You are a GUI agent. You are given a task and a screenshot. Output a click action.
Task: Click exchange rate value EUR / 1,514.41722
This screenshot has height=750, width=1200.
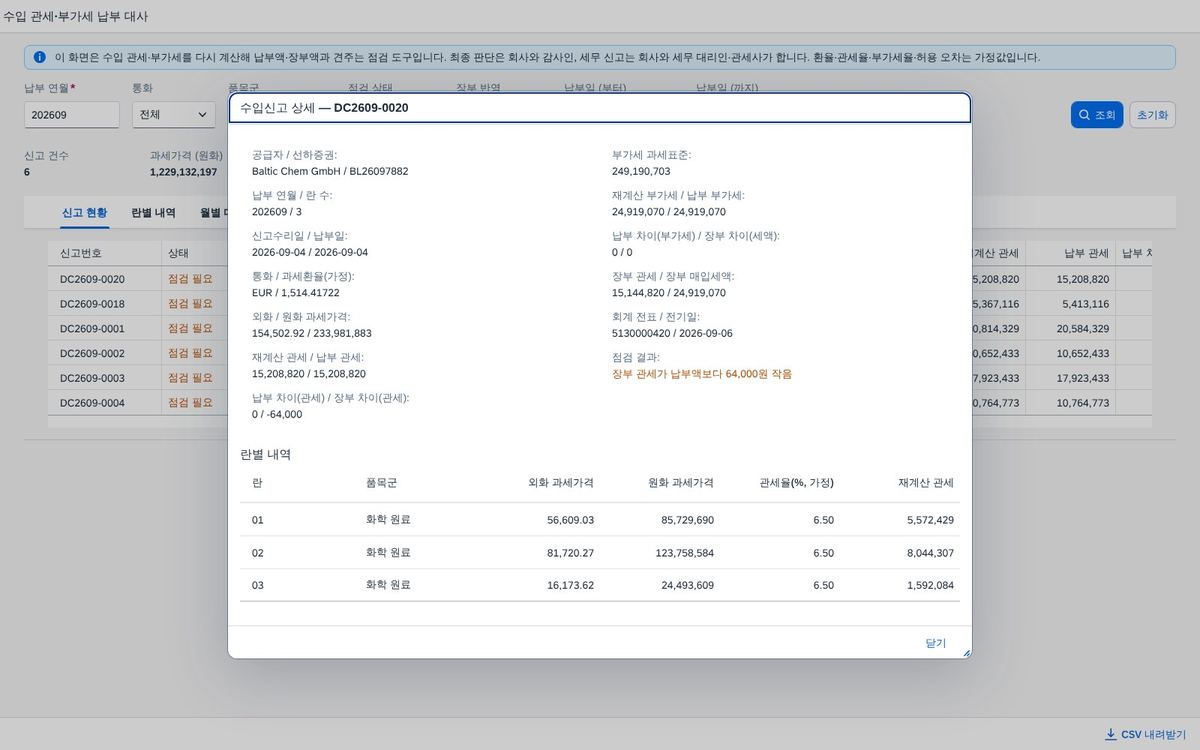[x=296, y=292]
